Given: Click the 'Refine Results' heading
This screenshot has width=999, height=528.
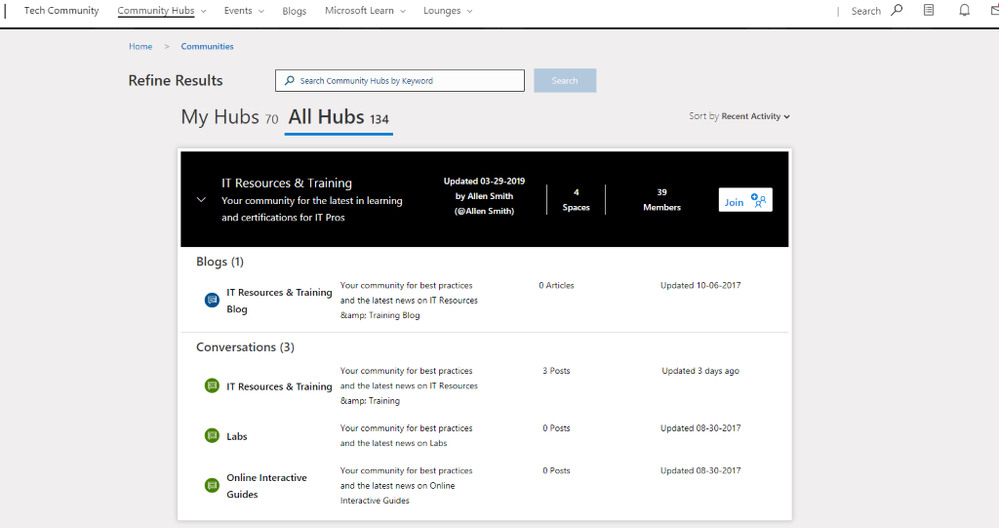Looking at the screenshot, I should (x=175, y=81).
